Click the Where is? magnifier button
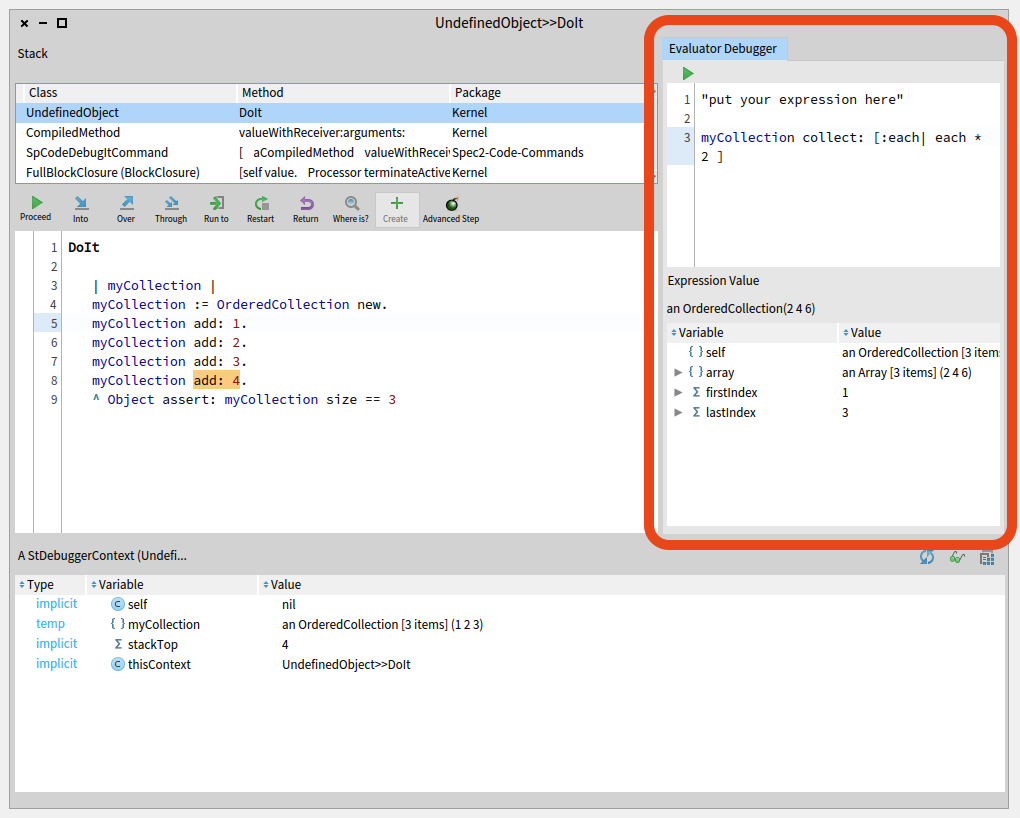1020x818 pixels. (x=351, y=208)
